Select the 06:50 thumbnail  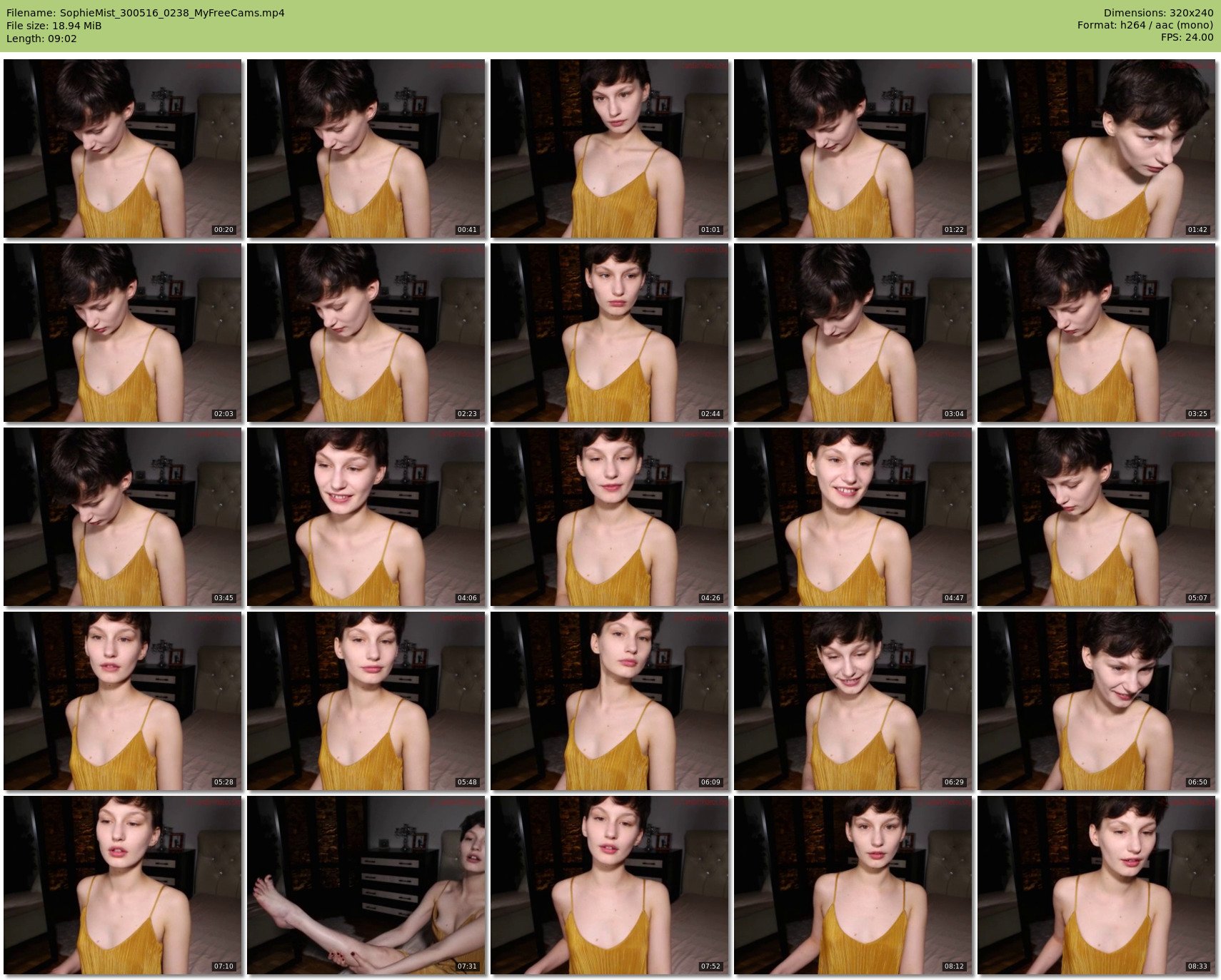tap(1096, 701)
